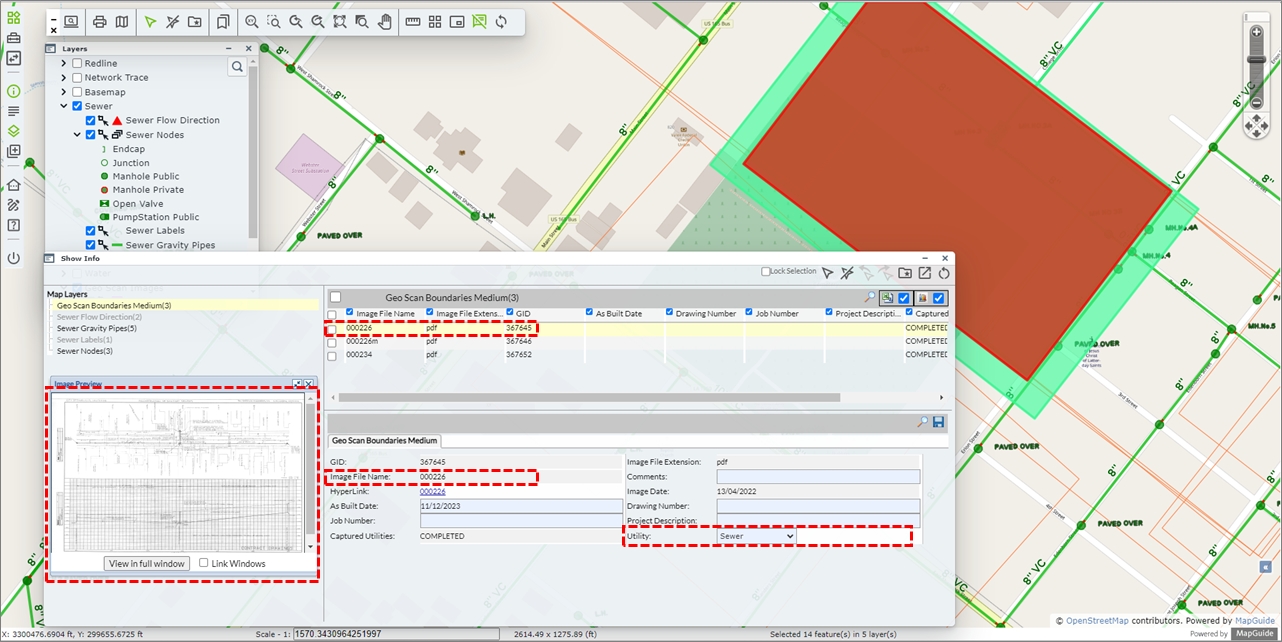
Task: Click the map zoom slider handle
Action: pos(1257,60)
